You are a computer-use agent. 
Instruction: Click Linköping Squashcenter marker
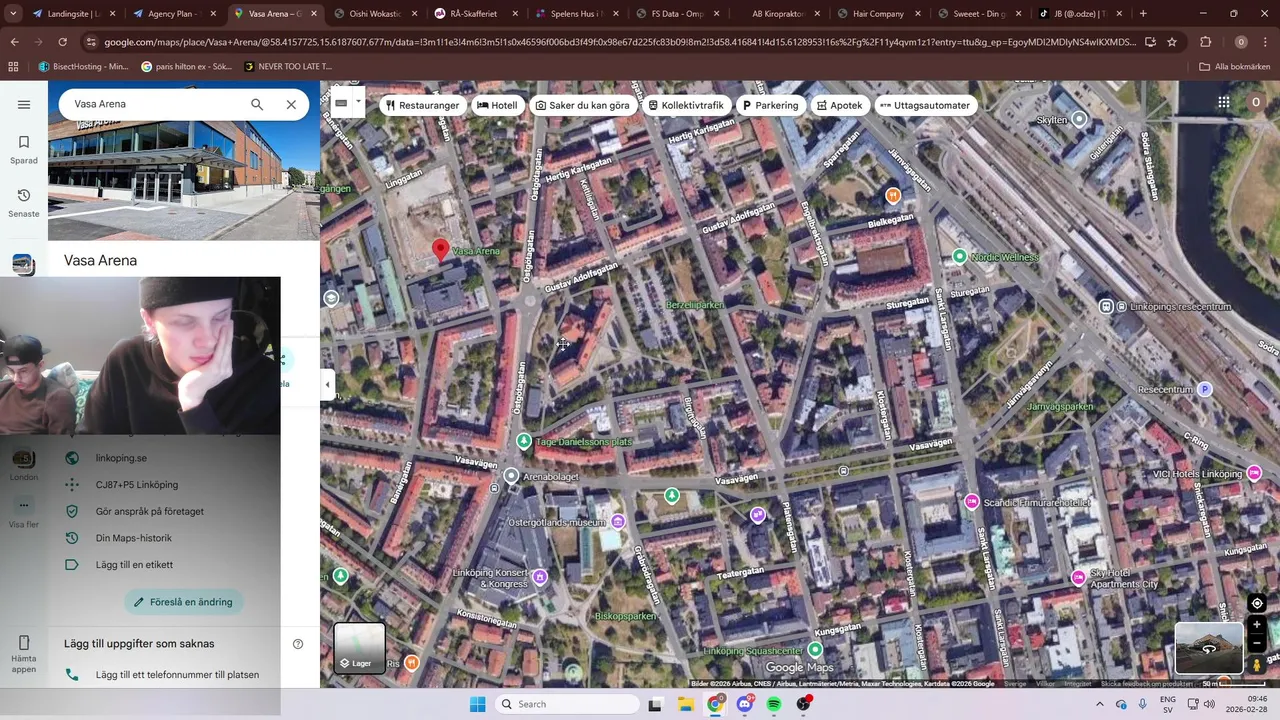point(815,650)
